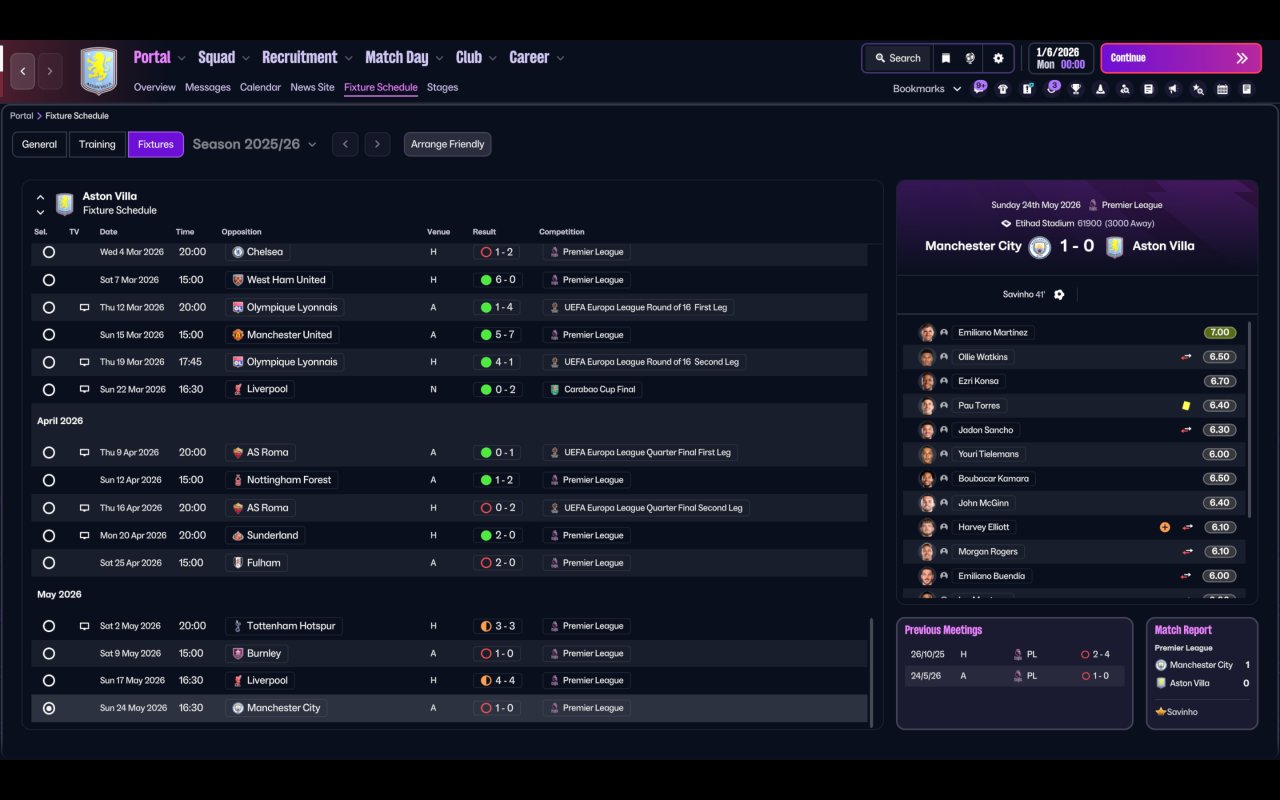Open the messages bubble icon showing 9+
The width and height of the screenshot is (1280, 800).
pos(979,88)
